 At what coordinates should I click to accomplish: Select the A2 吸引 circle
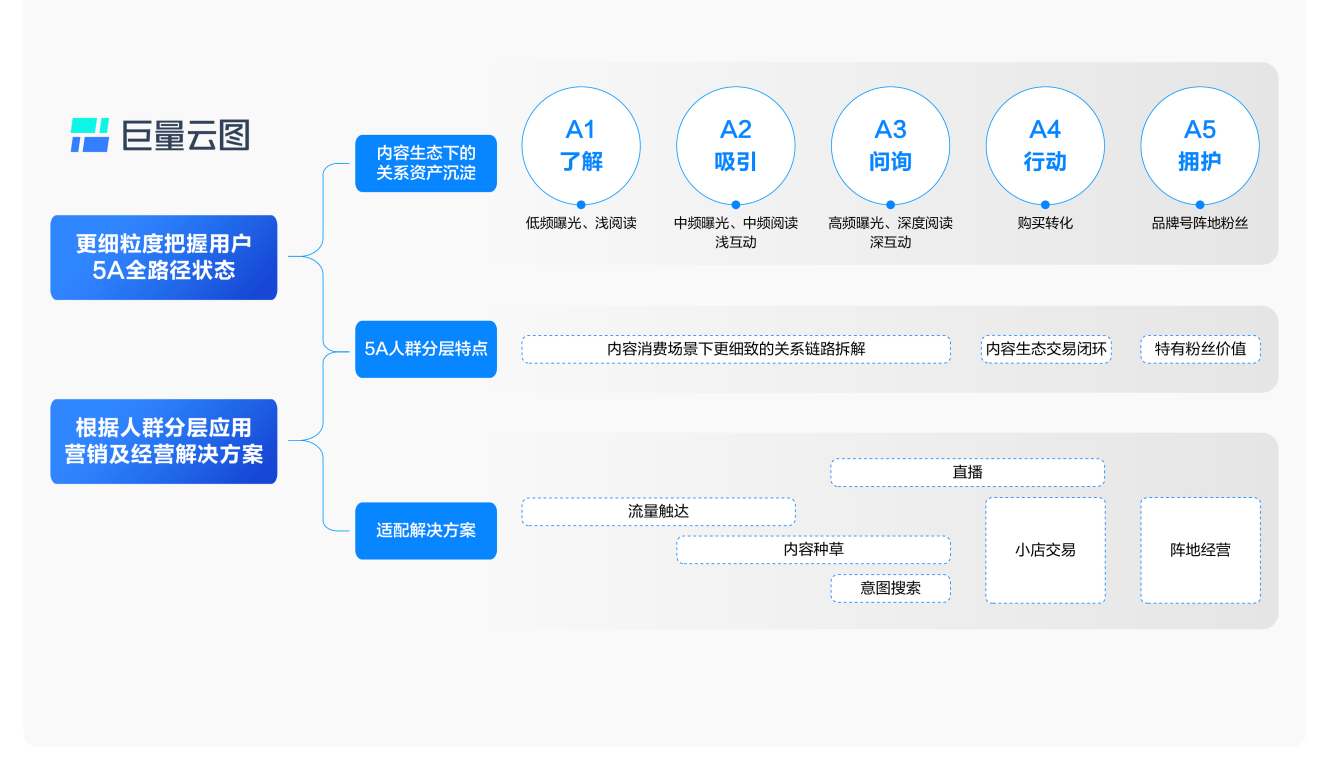click(x=736, y=145)
